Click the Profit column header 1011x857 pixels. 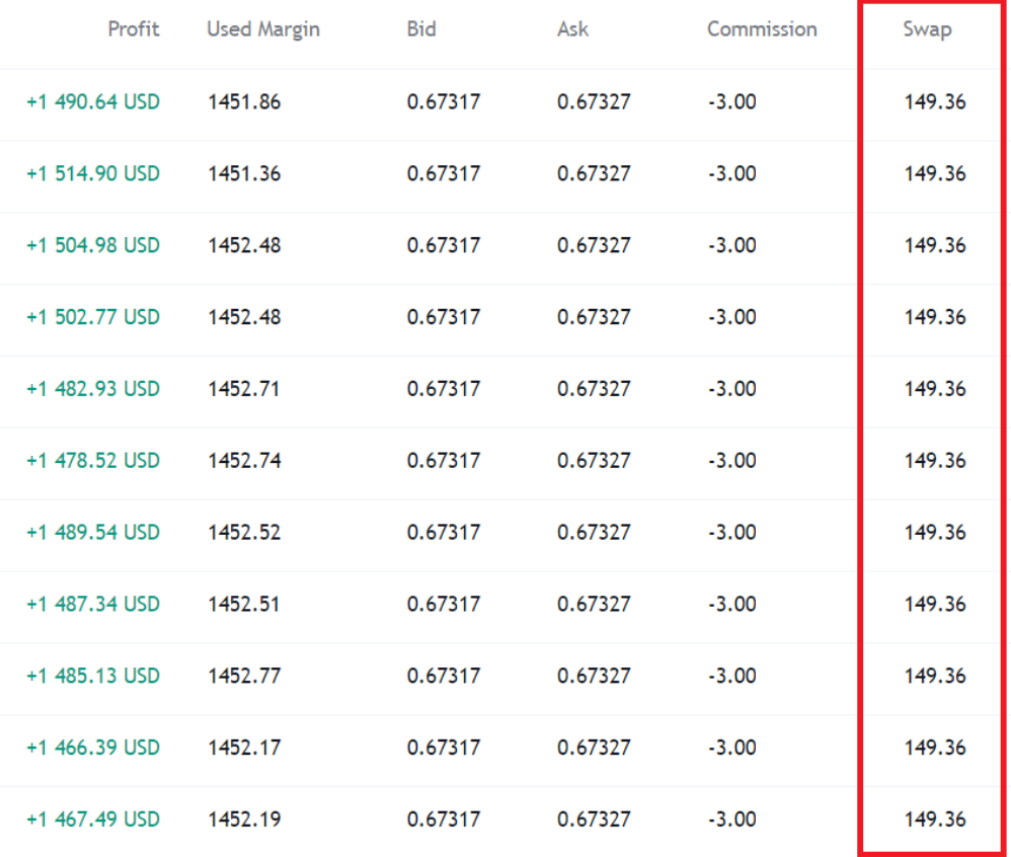pyautogui.click(x=133, y=29)
